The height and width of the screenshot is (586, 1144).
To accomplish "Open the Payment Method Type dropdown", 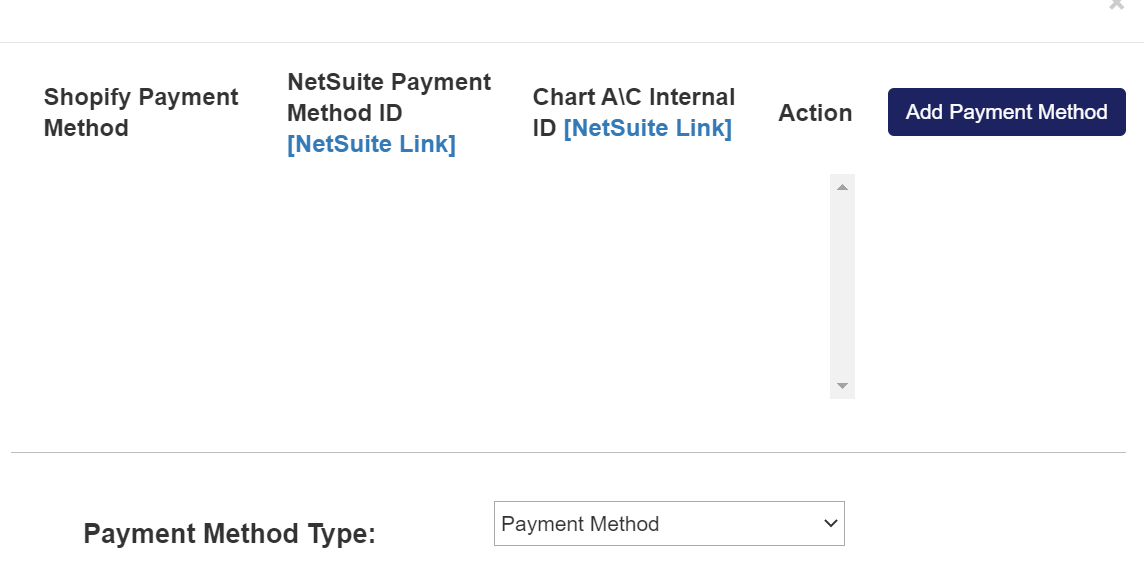I will coord(668,524).
